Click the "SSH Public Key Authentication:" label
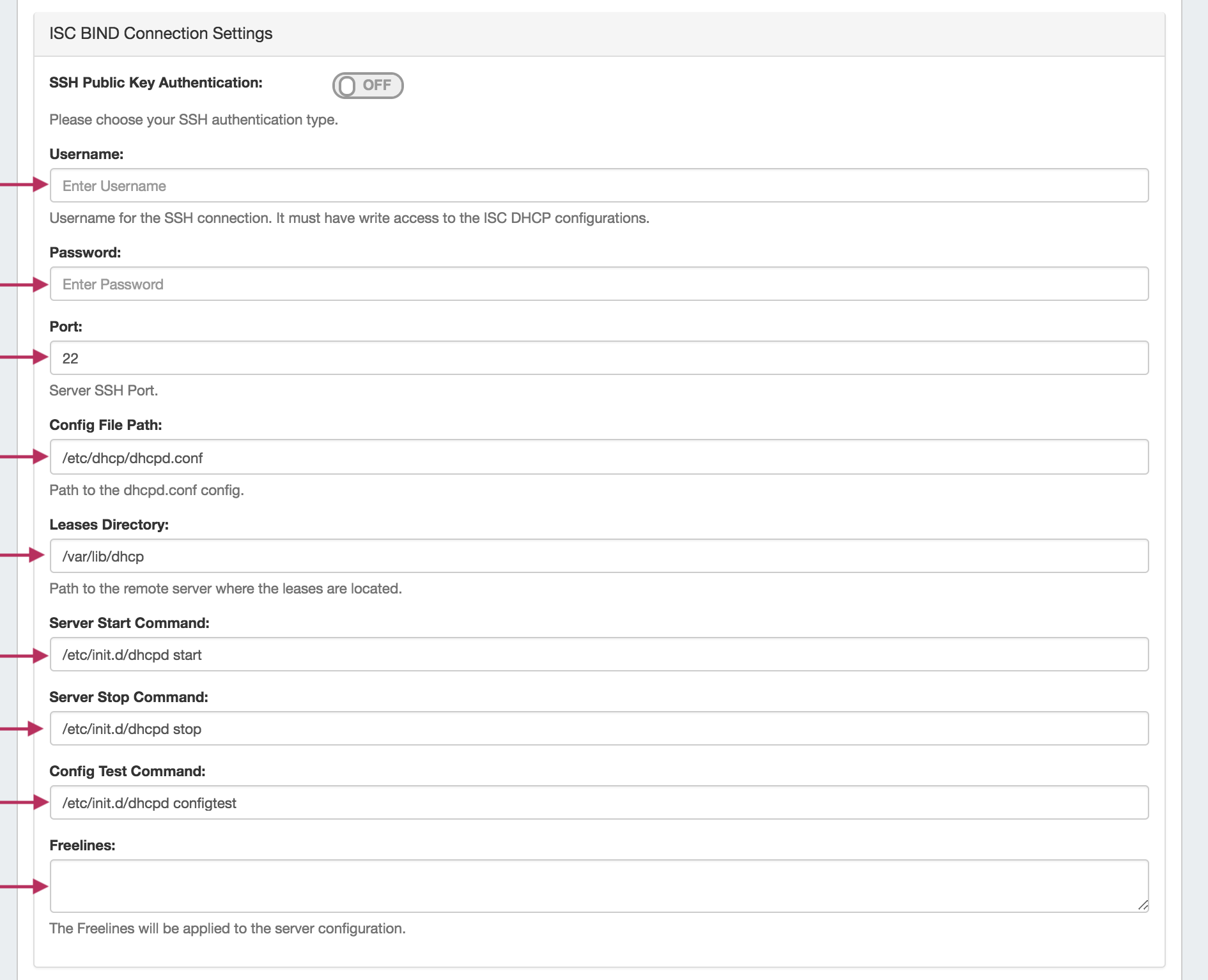The width and height of the screenshot is (1208, 980). [156, 83]
